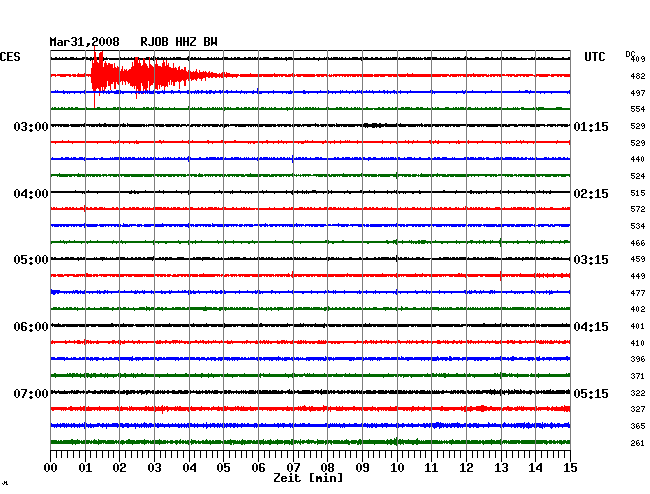Screen dimensions: 650x494
Task: Click the Zeit [min] axis title
Action: 308,478
